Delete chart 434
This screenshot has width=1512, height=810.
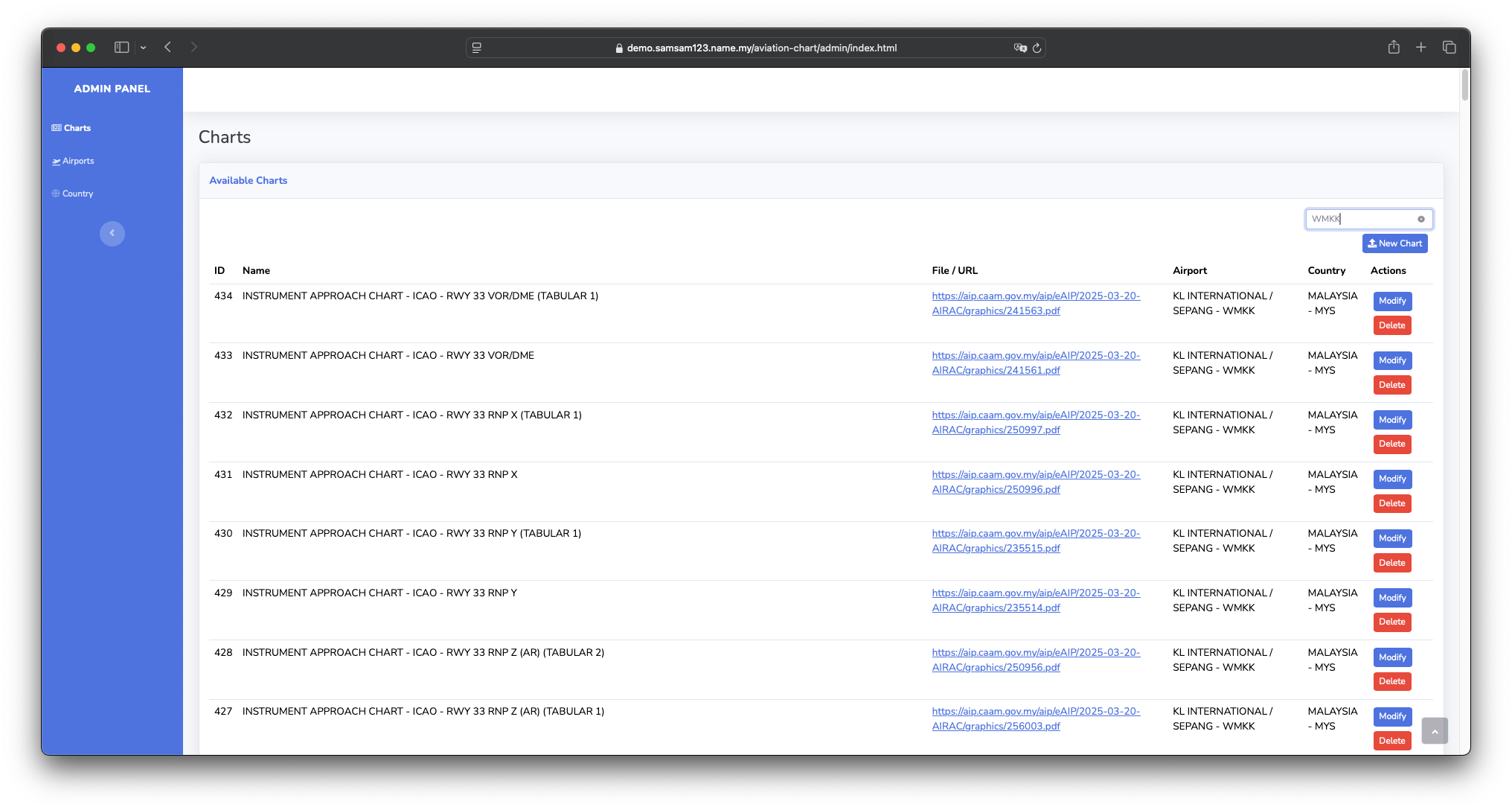click(x=1391, y=325)
